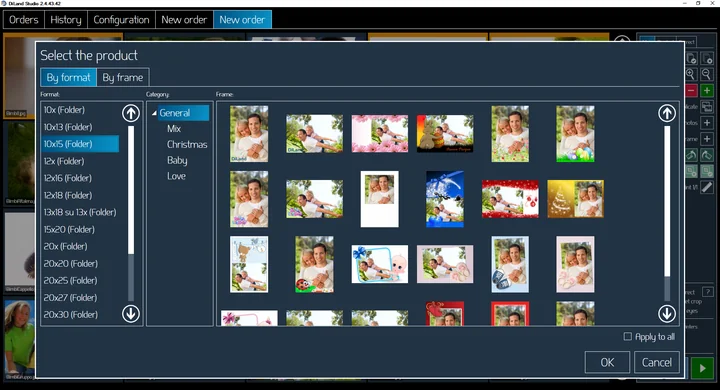Enable the Apply to all checkbox
The height and width of the screenshot is (390, 720).
(628, 336)
